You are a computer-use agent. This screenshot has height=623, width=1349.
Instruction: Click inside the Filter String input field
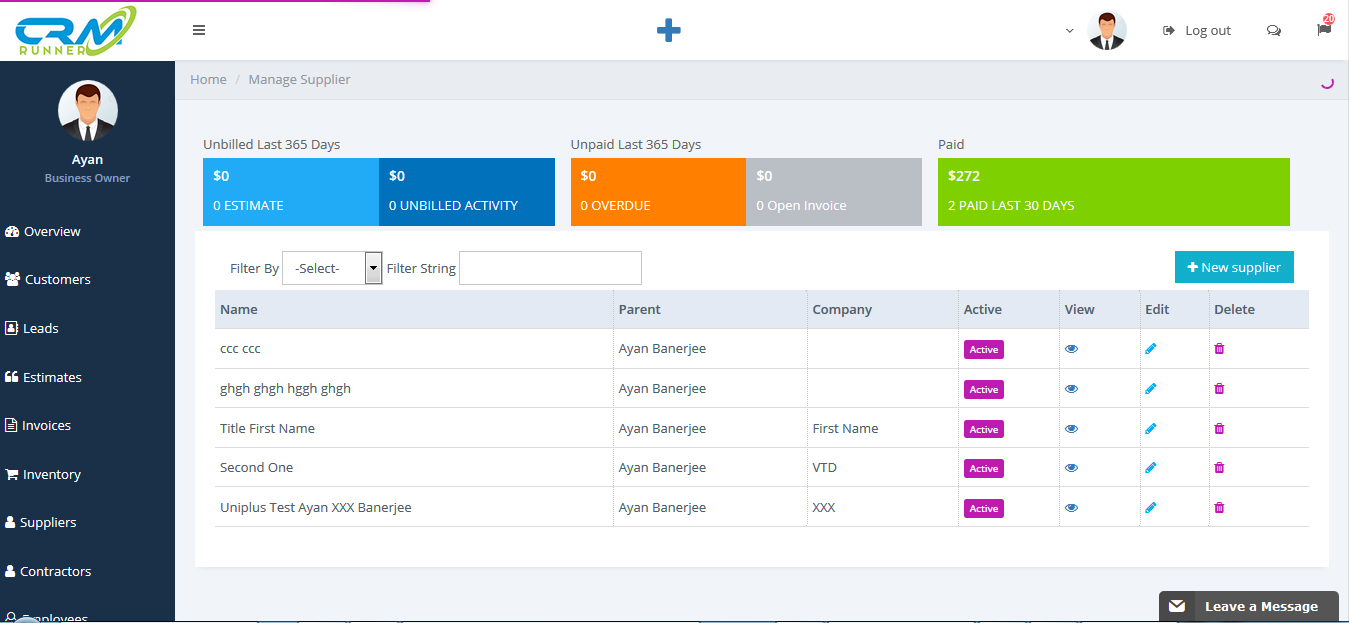pos(549,267)
